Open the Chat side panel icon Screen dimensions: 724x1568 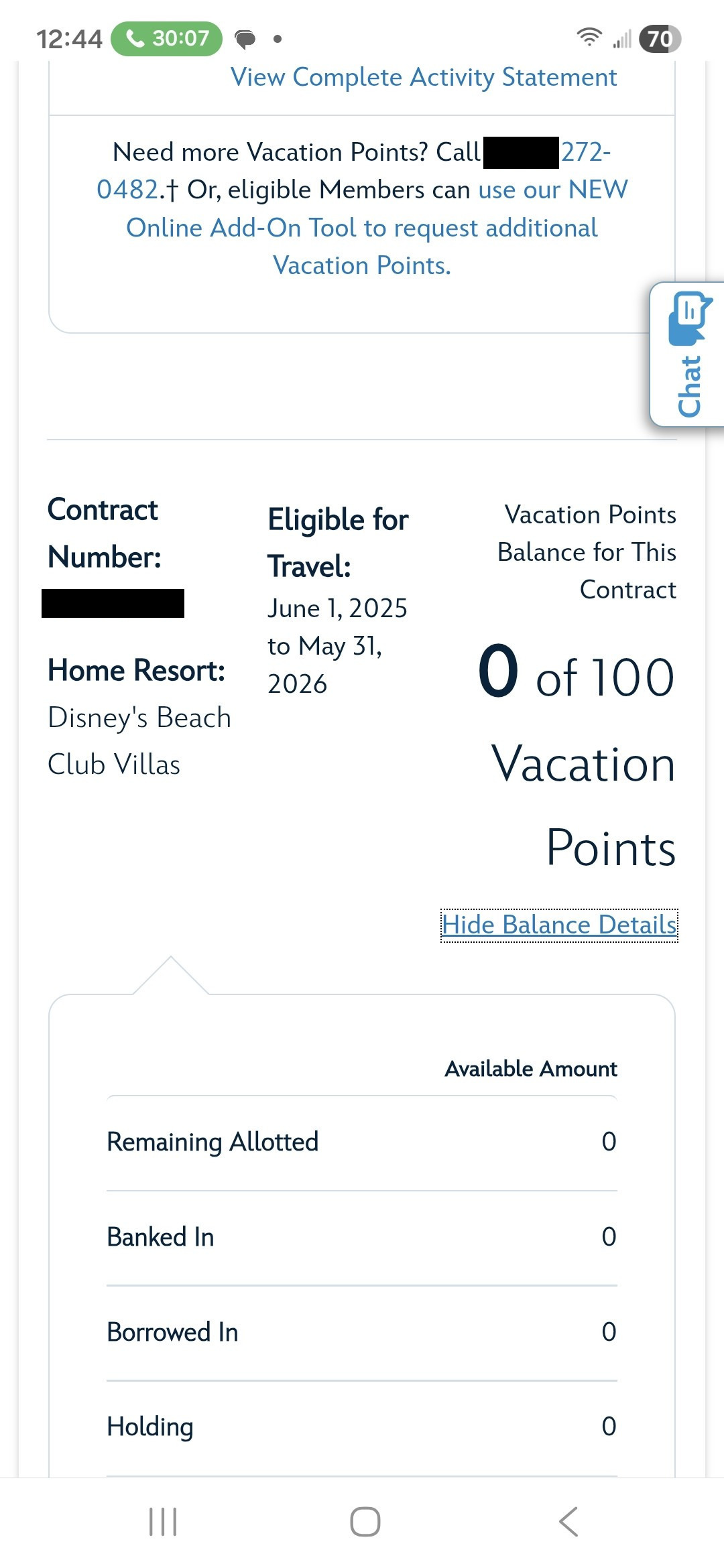coord(688,354)
